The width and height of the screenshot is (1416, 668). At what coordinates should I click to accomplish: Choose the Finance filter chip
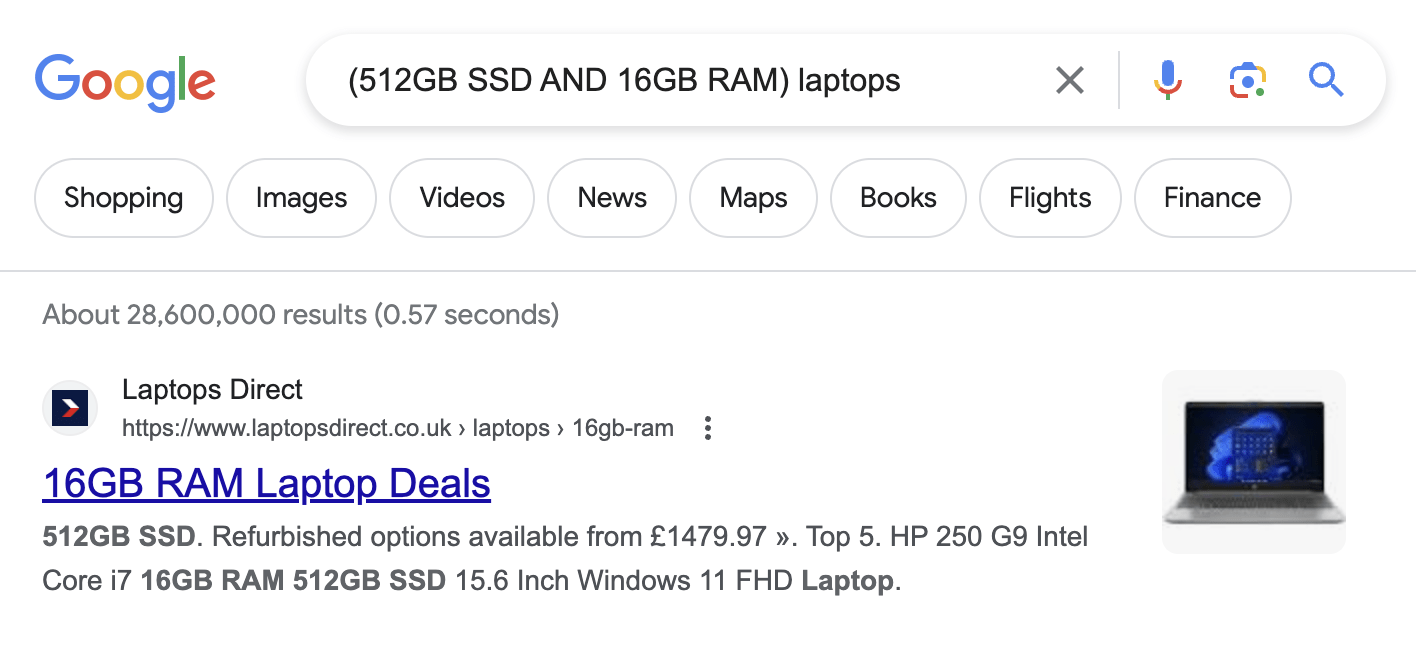coord(1212,198)
